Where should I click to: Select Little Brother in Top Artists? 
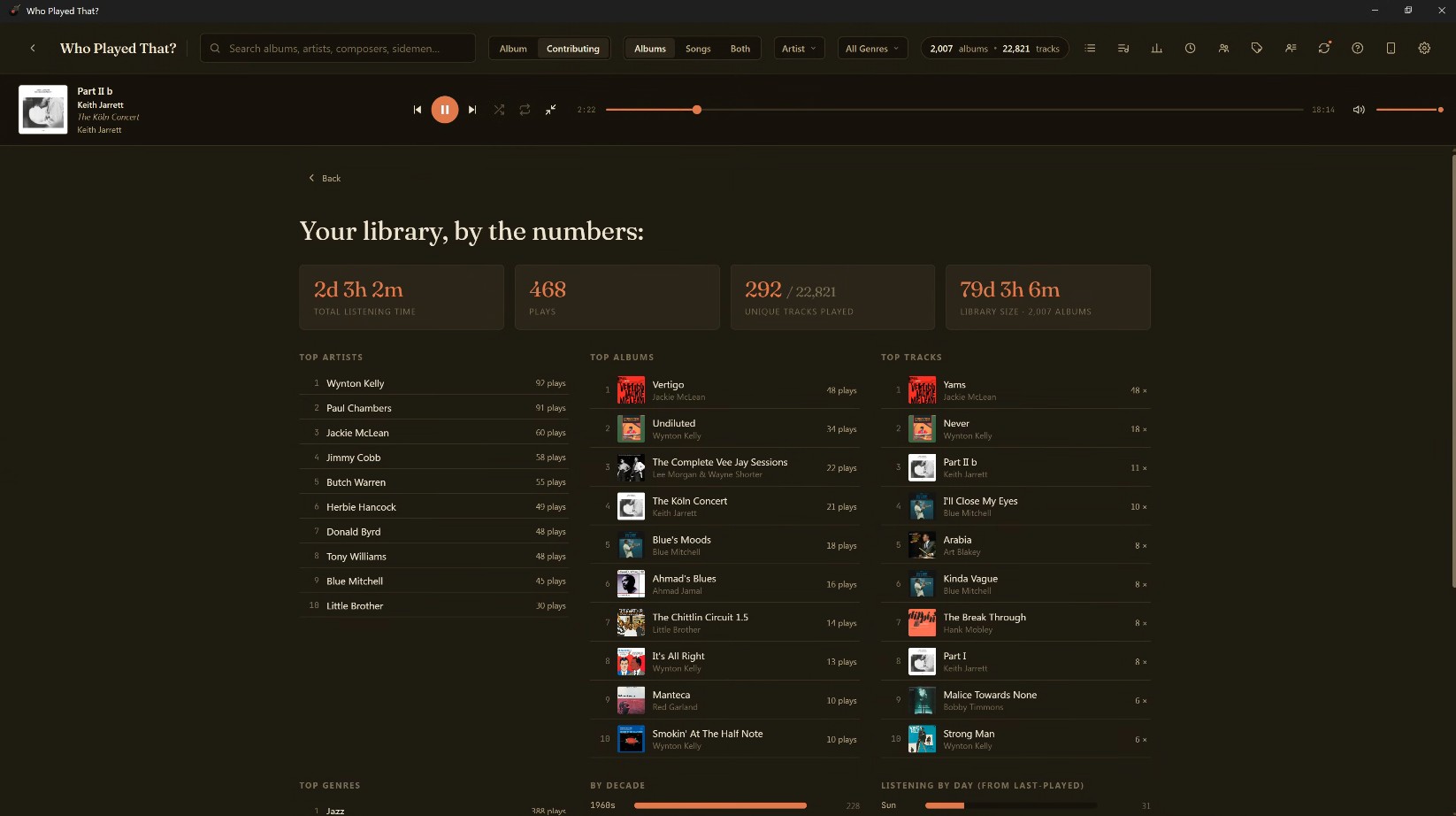(x=434, y=606)
